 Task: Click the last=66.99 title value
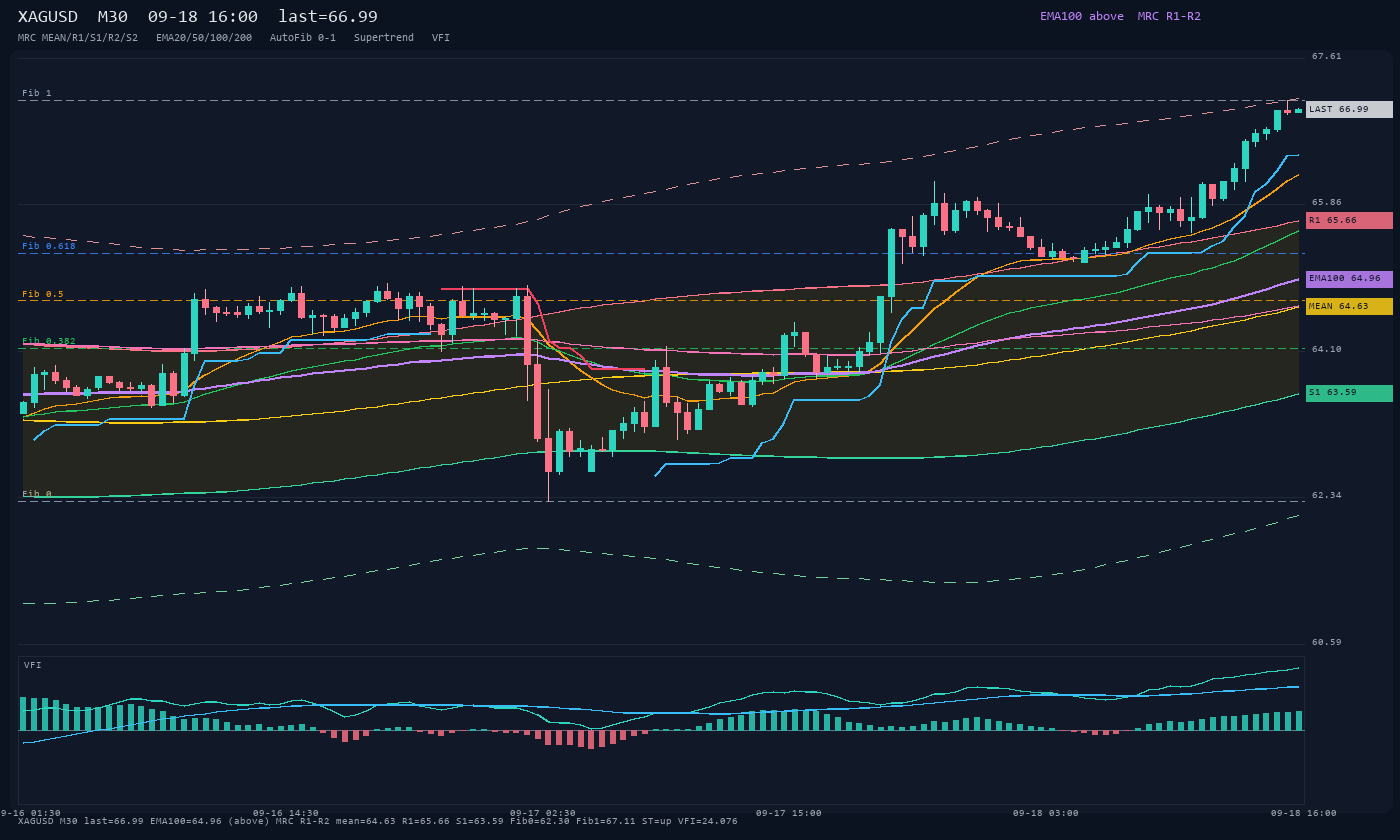(328, 16)
